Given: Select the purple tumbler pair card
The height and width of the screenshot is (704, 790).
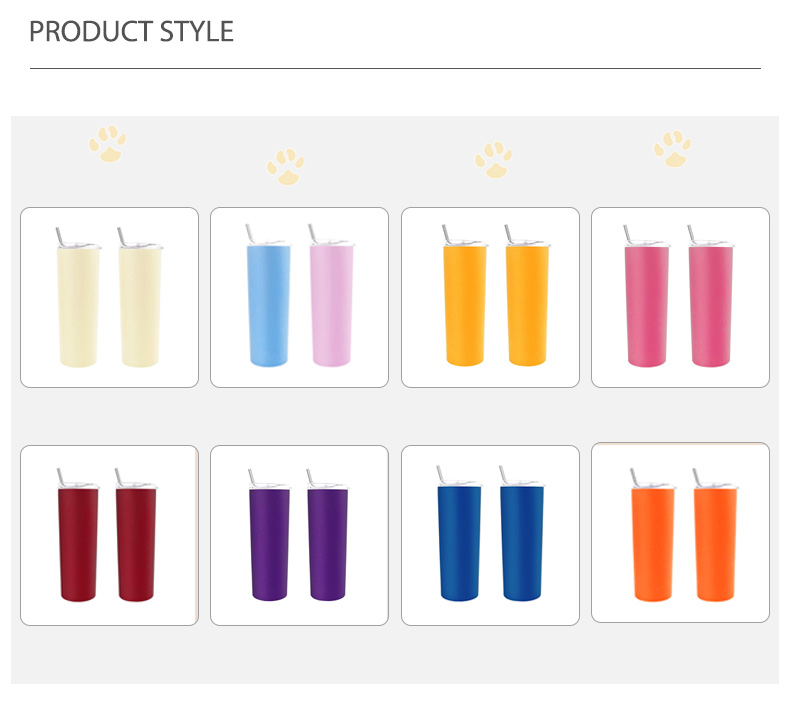Looking at the screenshot, I should (299, 535).
